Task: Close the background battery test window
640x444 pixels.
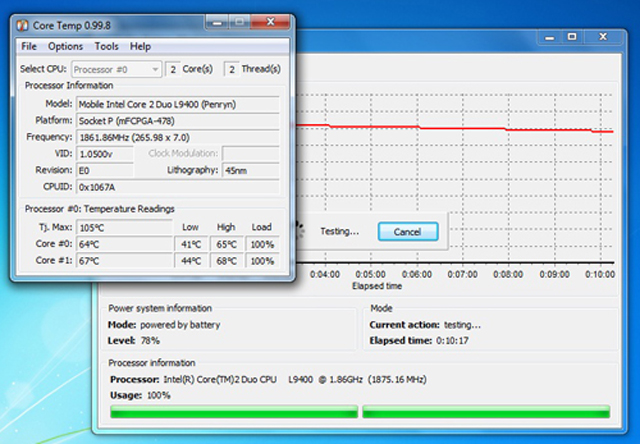Action: click(603, 37)
